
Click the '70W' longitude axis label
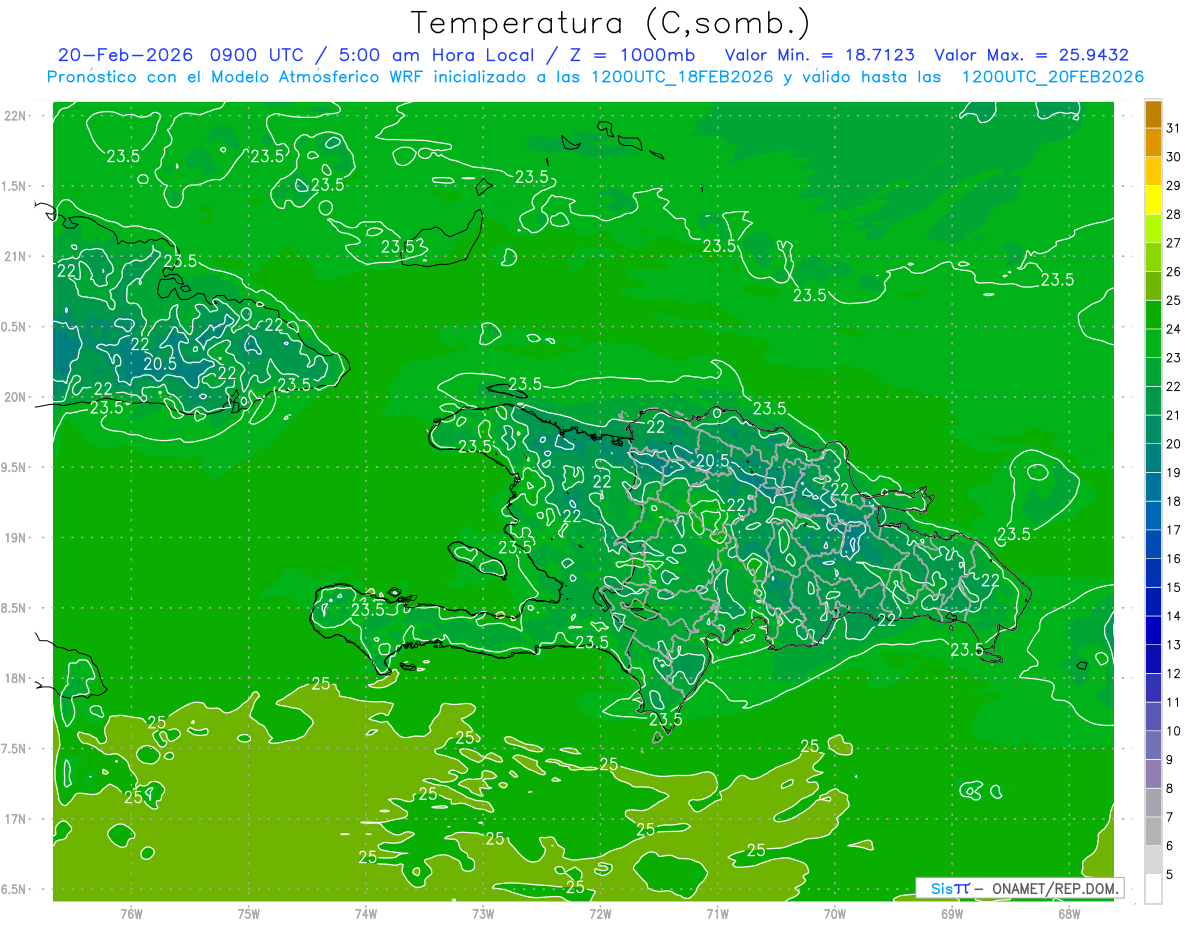(835, 913)
